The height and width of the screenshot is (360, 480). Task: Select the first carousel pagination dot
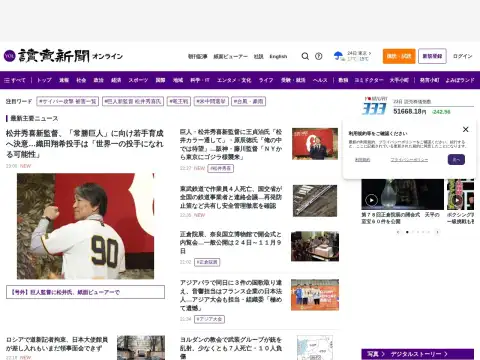pyautogui.click(x=407, y=232)
